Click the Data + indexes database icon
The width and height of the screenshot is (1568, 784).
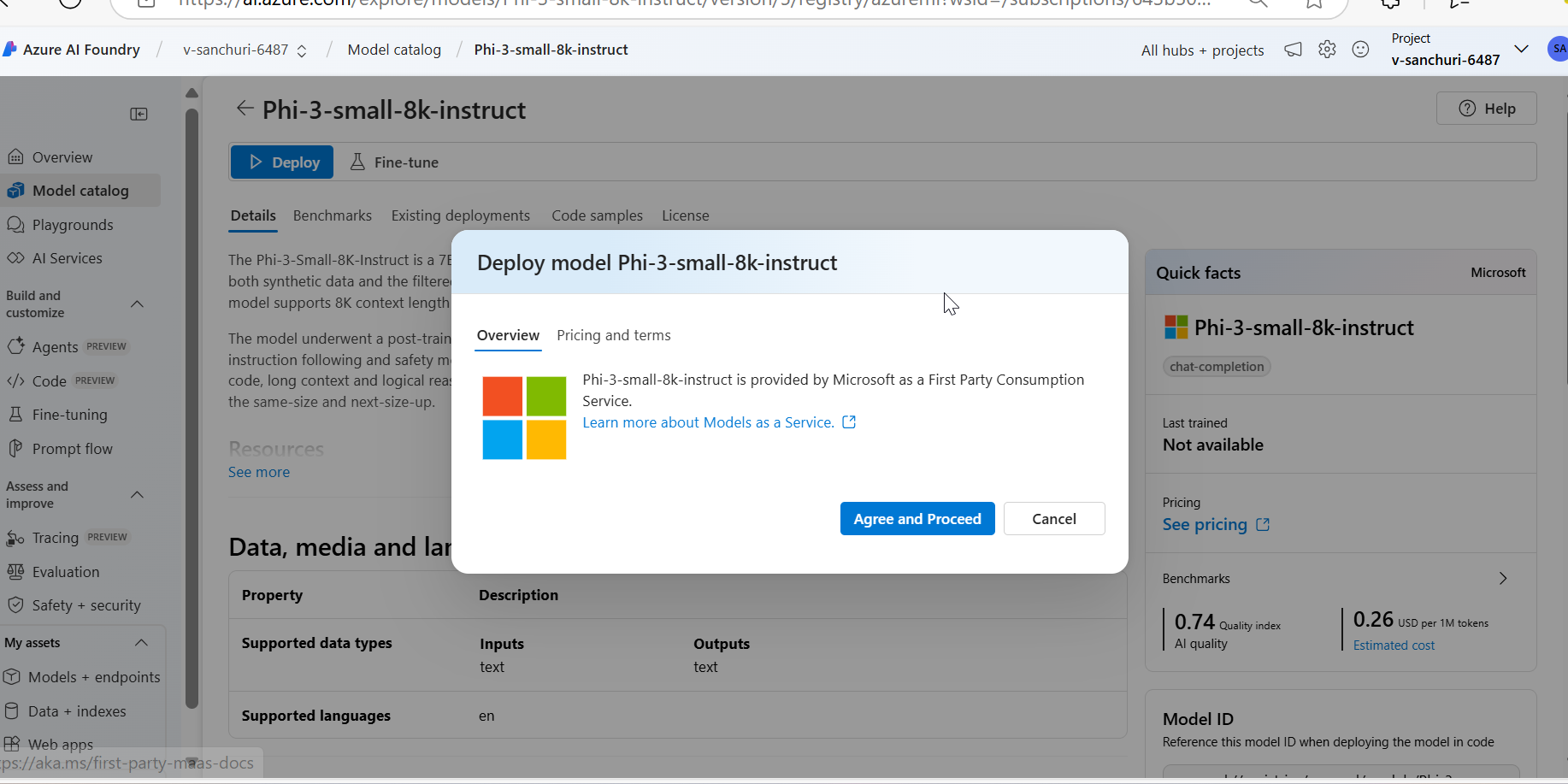coord(12,710)
